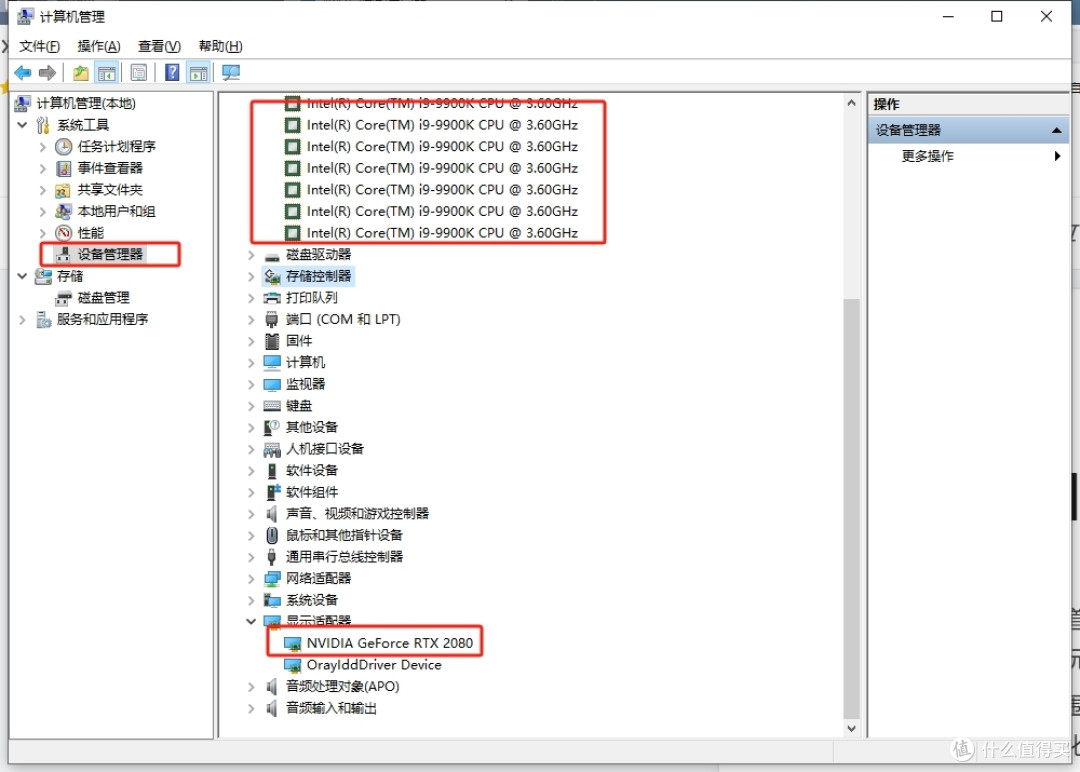Expand the 网络适配器 category

251,577
